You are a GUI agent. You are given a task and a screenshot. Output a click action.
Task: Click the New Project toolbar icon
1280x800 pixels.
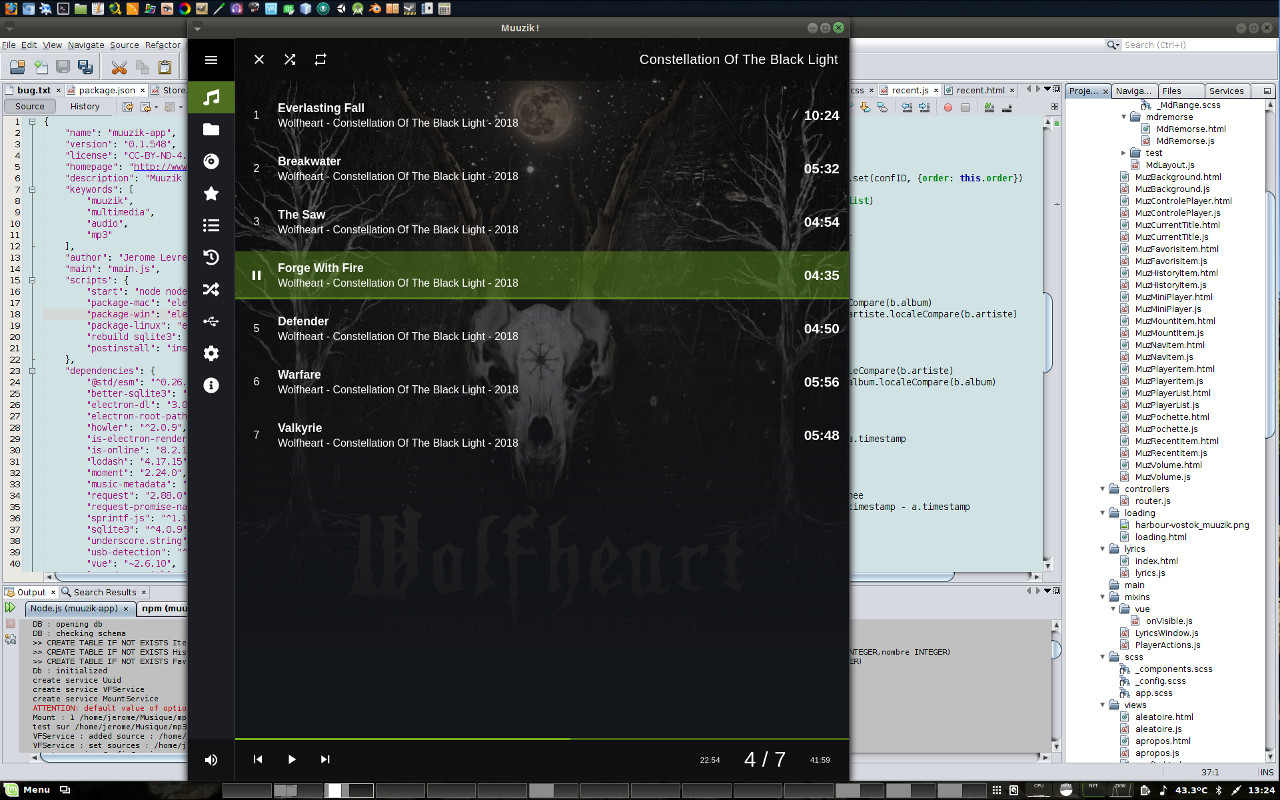point(17,67)
